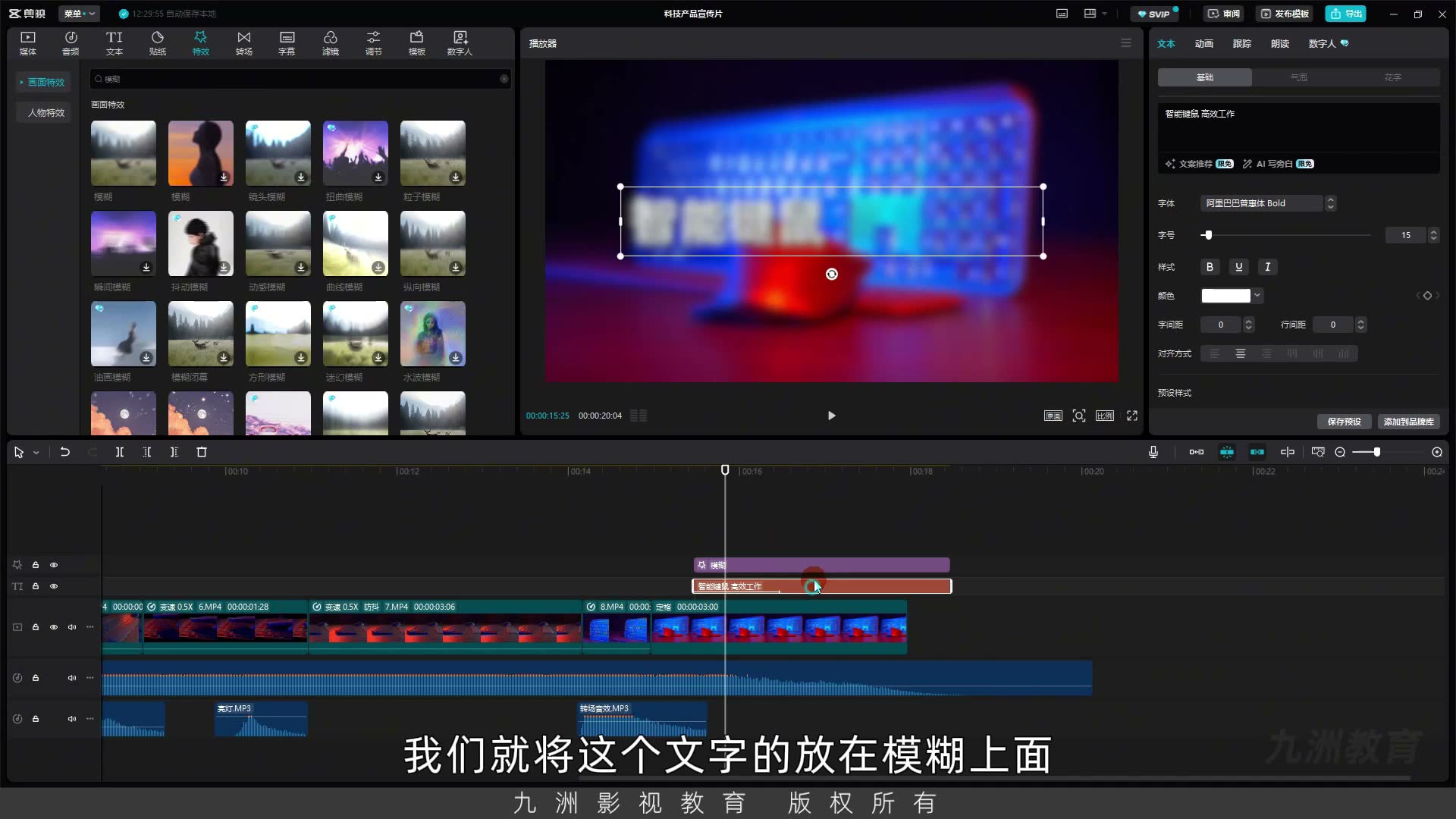The image size is (1456, 819).
Task: Mute the main video track
Action: coord(72,627)
